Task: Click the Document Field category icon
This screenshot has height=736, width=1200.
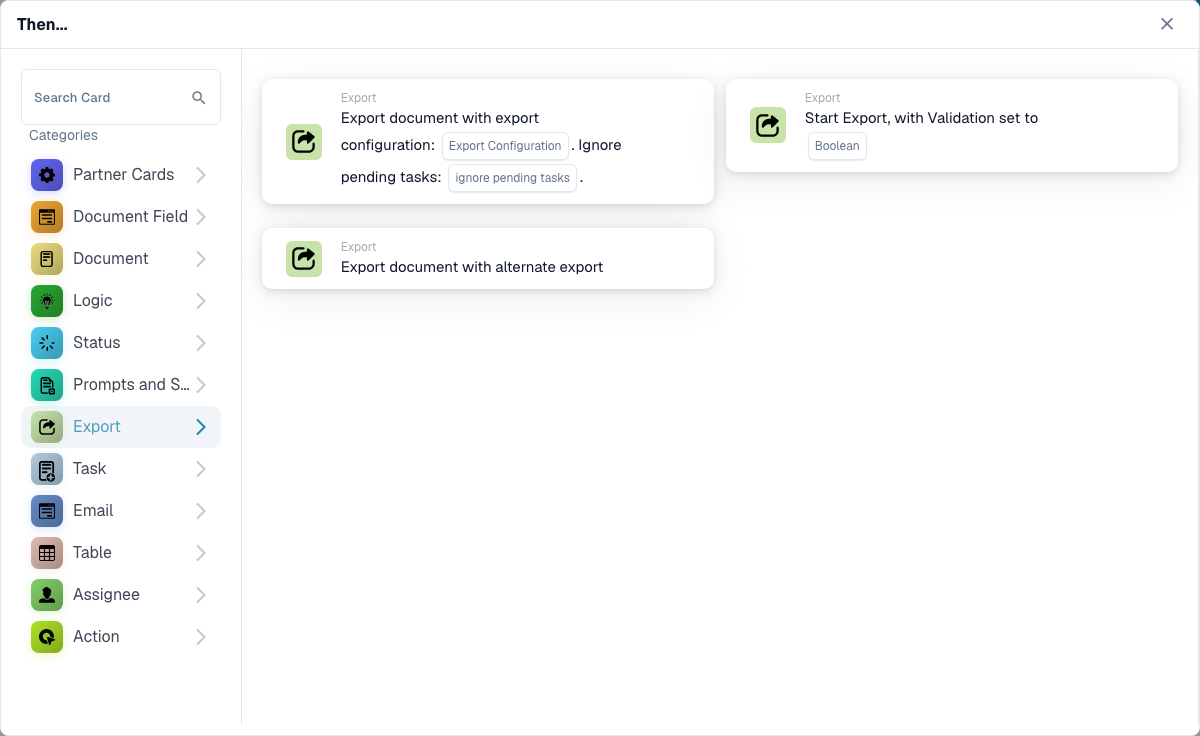Action: click(47, 217)
